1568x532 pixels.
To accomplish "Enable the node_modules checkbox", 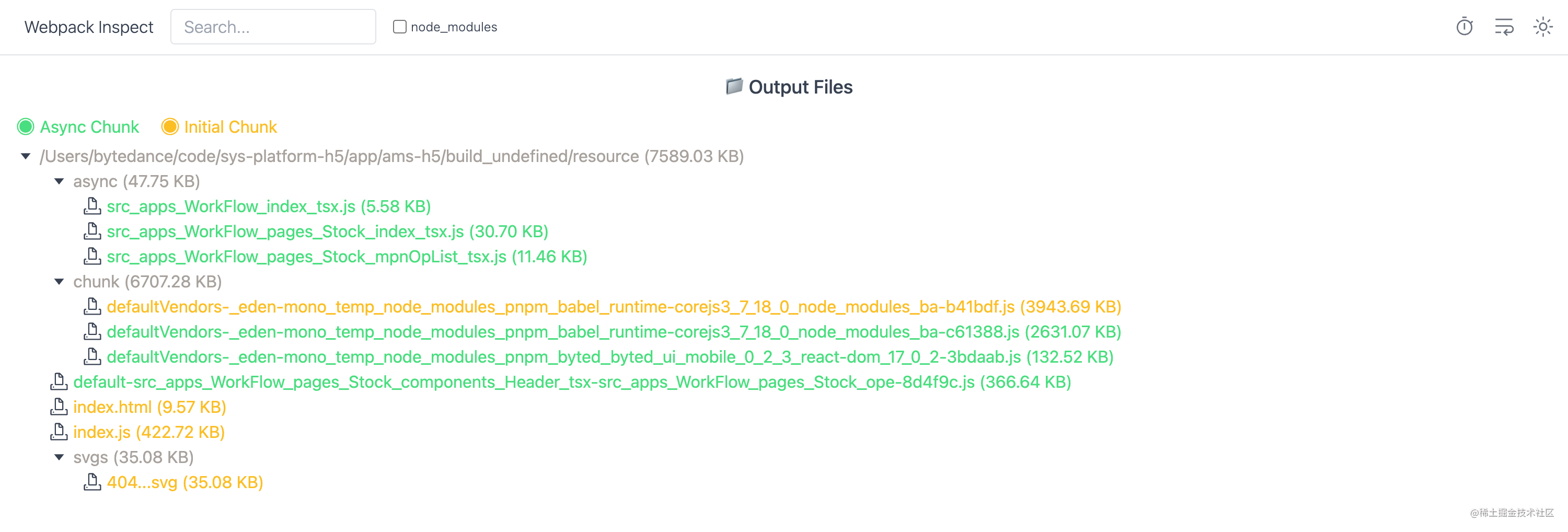I will click(x=399, y=27).
